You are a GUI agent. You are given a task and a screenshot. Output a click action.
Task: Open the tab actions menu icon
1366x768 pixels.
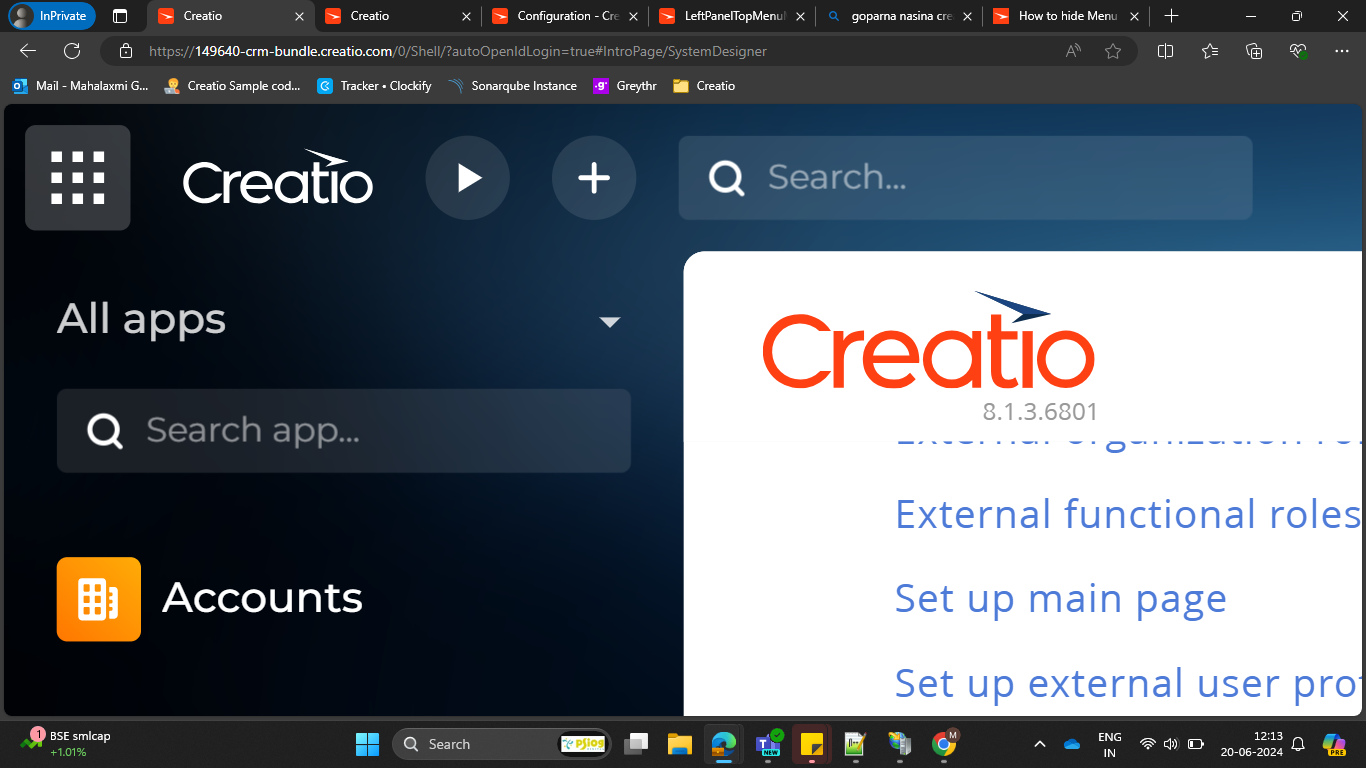tap(120, 16)
